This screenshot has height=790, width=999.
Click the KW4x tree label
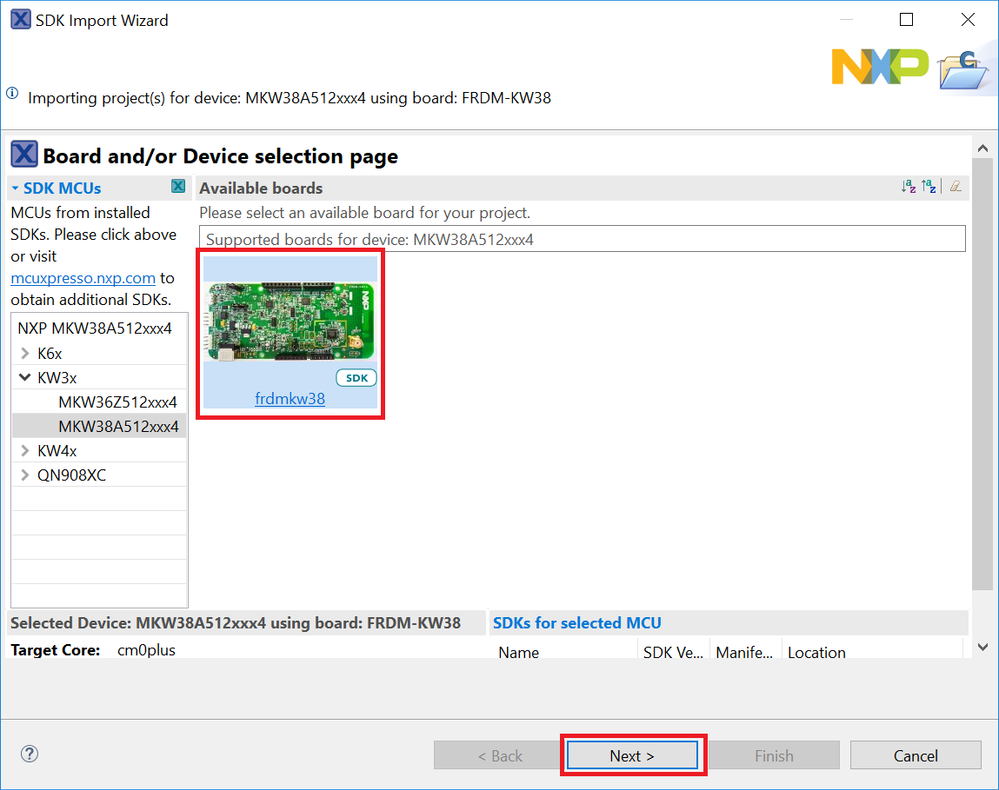(x=57, y=450)
